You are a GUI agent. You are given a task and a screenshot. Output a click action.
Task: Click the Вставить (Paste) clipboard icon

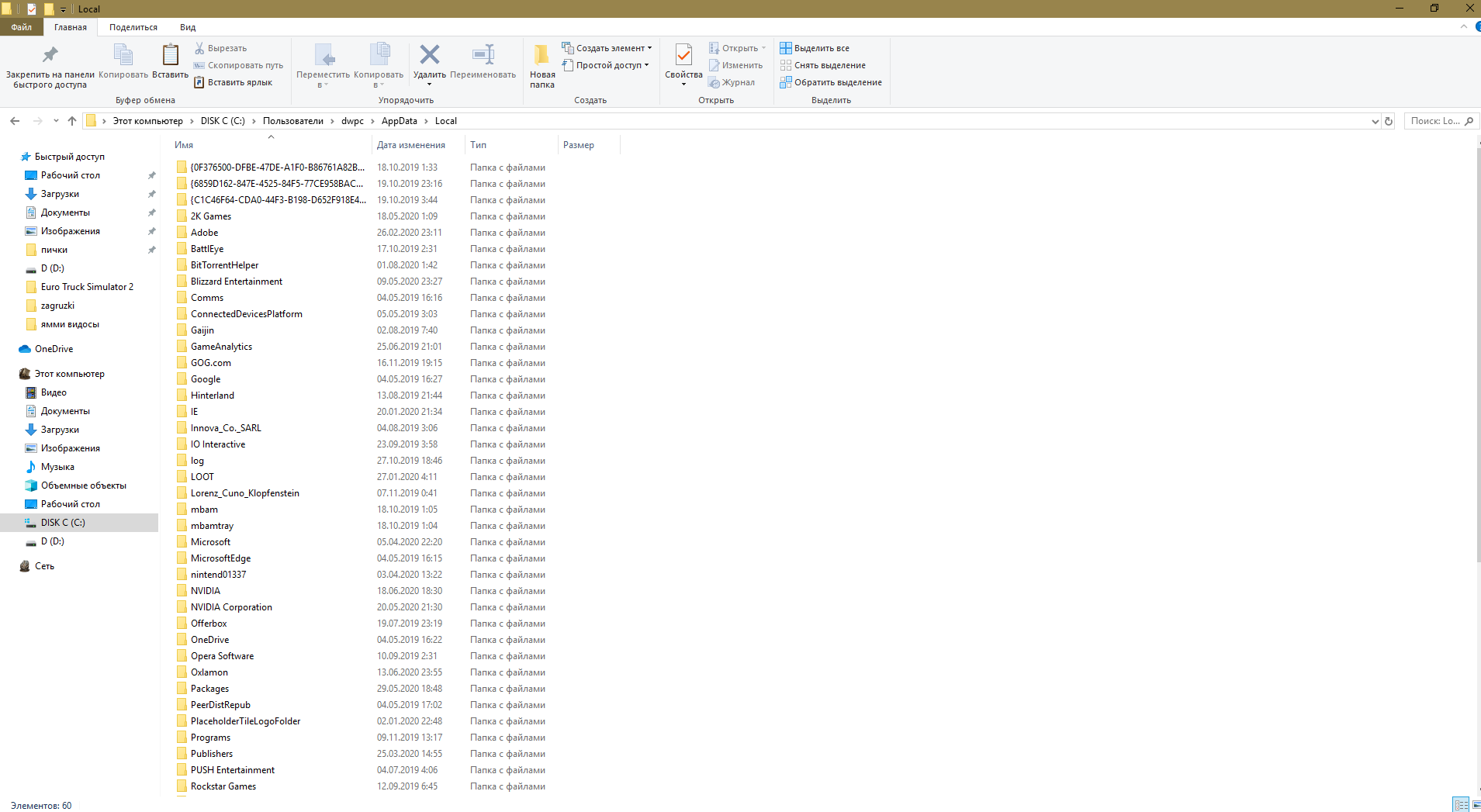click(170, 55)
